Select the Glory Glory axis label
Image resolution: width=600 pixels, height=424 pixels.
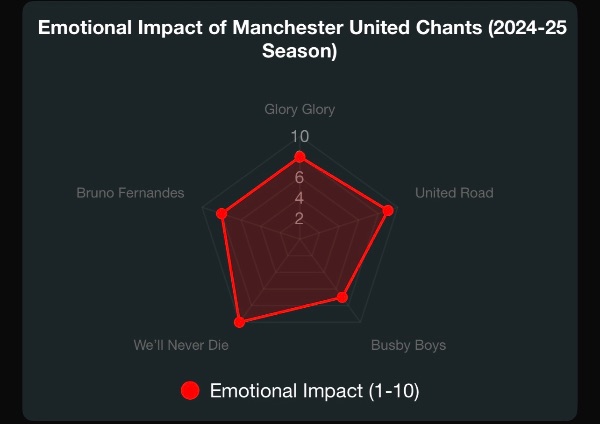click(x=300, y=109)
